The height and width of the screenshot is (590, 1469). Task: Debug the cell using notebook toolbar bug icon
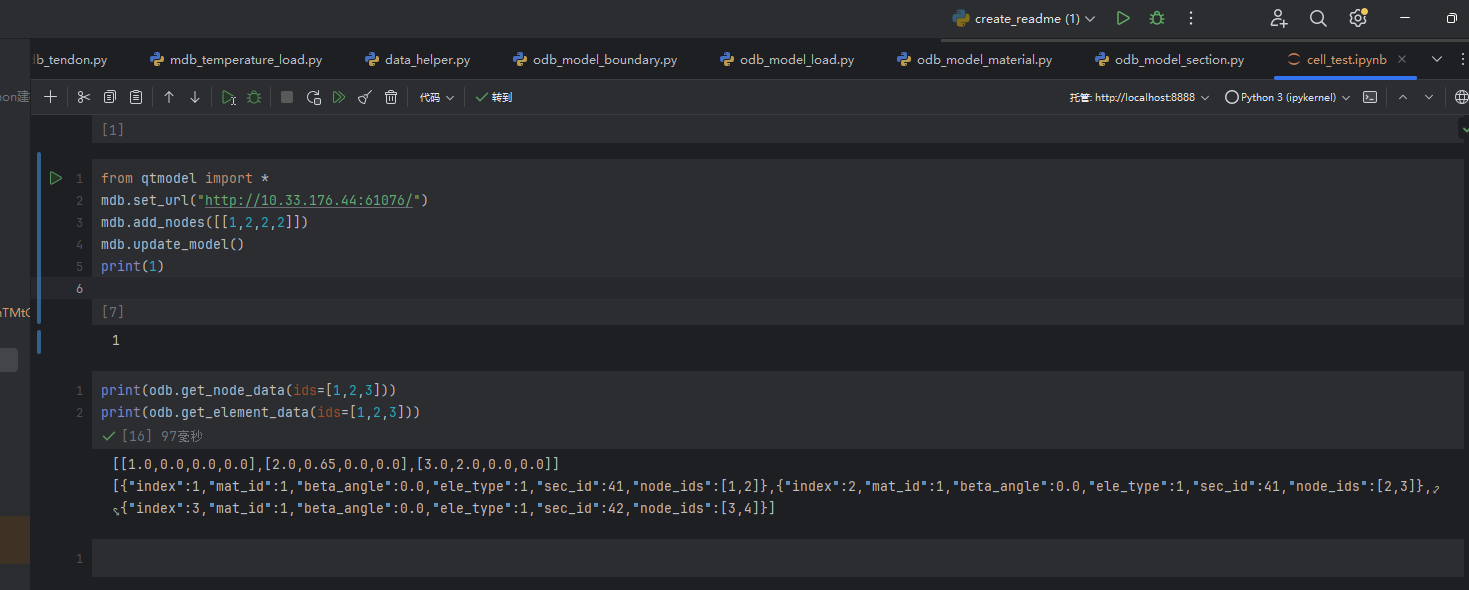[x=254, y=97]
